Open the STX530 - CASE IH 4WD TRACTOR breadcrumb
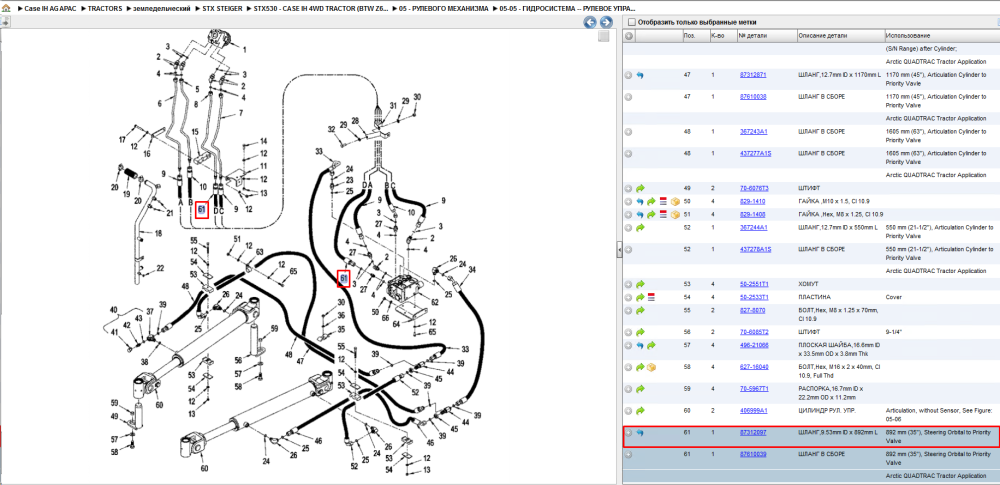1000x485 pixels. pos(320,9)
